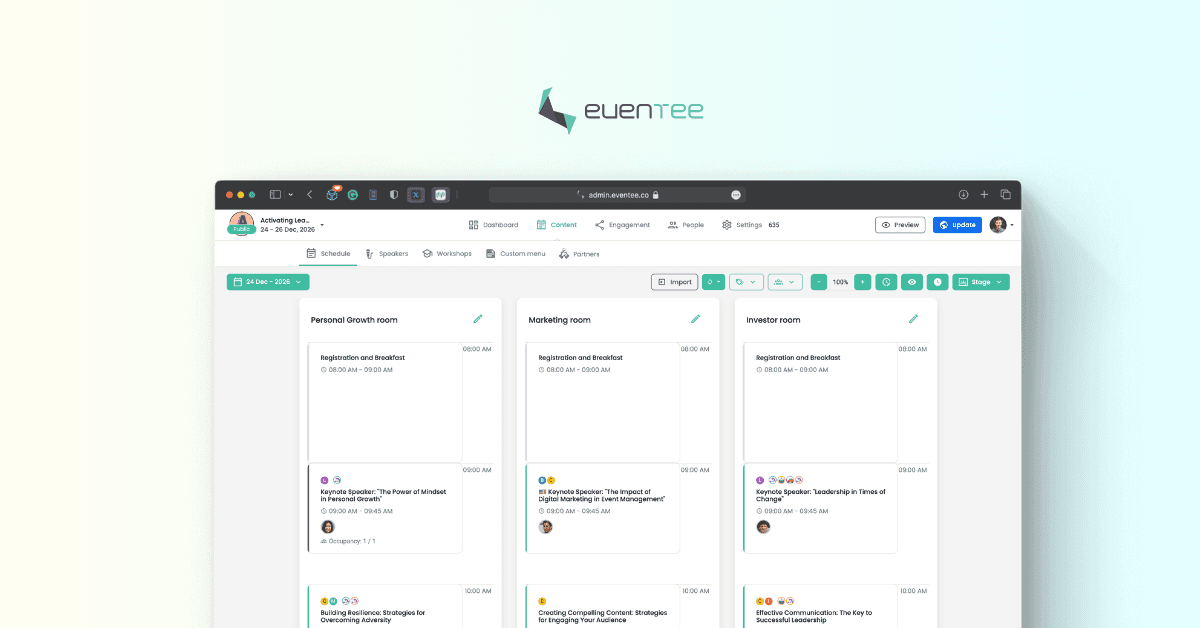Click yellow tag on Creating Compelling Content session
The width and height of the screenshot is (1200, 628).
click(x=542, y=601)
